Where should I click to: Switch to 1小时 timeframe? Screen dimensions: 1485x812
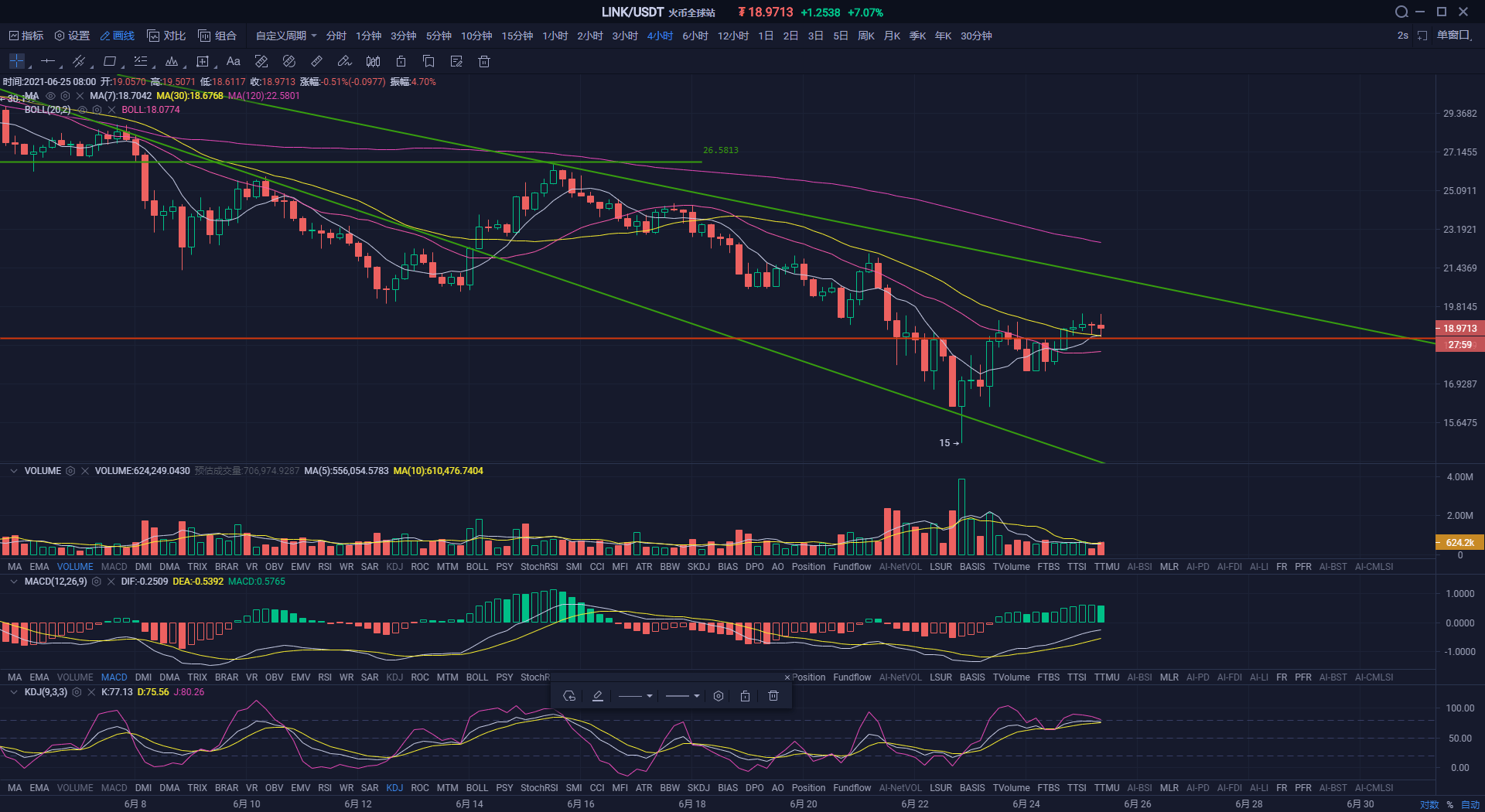[x=555, y=36]
